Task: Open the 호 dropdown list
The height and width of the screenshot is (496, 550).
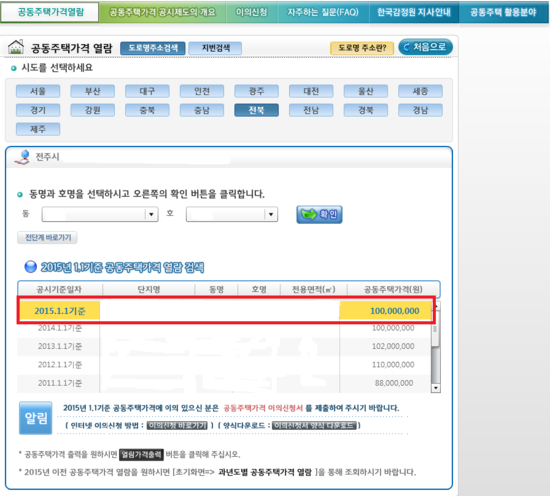Action: [232, 214]
